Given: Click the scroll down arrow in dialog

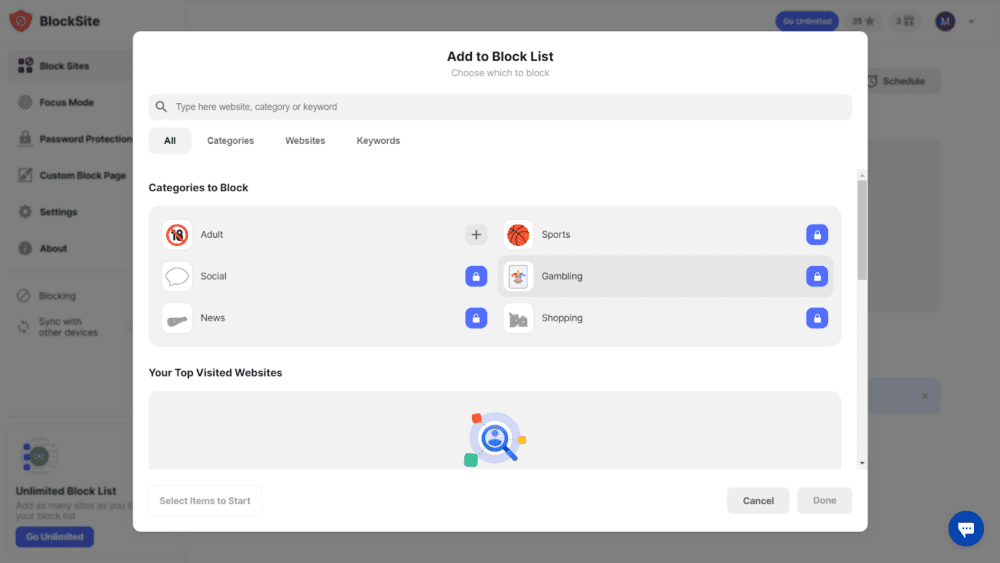Looking at the screenshot, I should tap(862, 464).
